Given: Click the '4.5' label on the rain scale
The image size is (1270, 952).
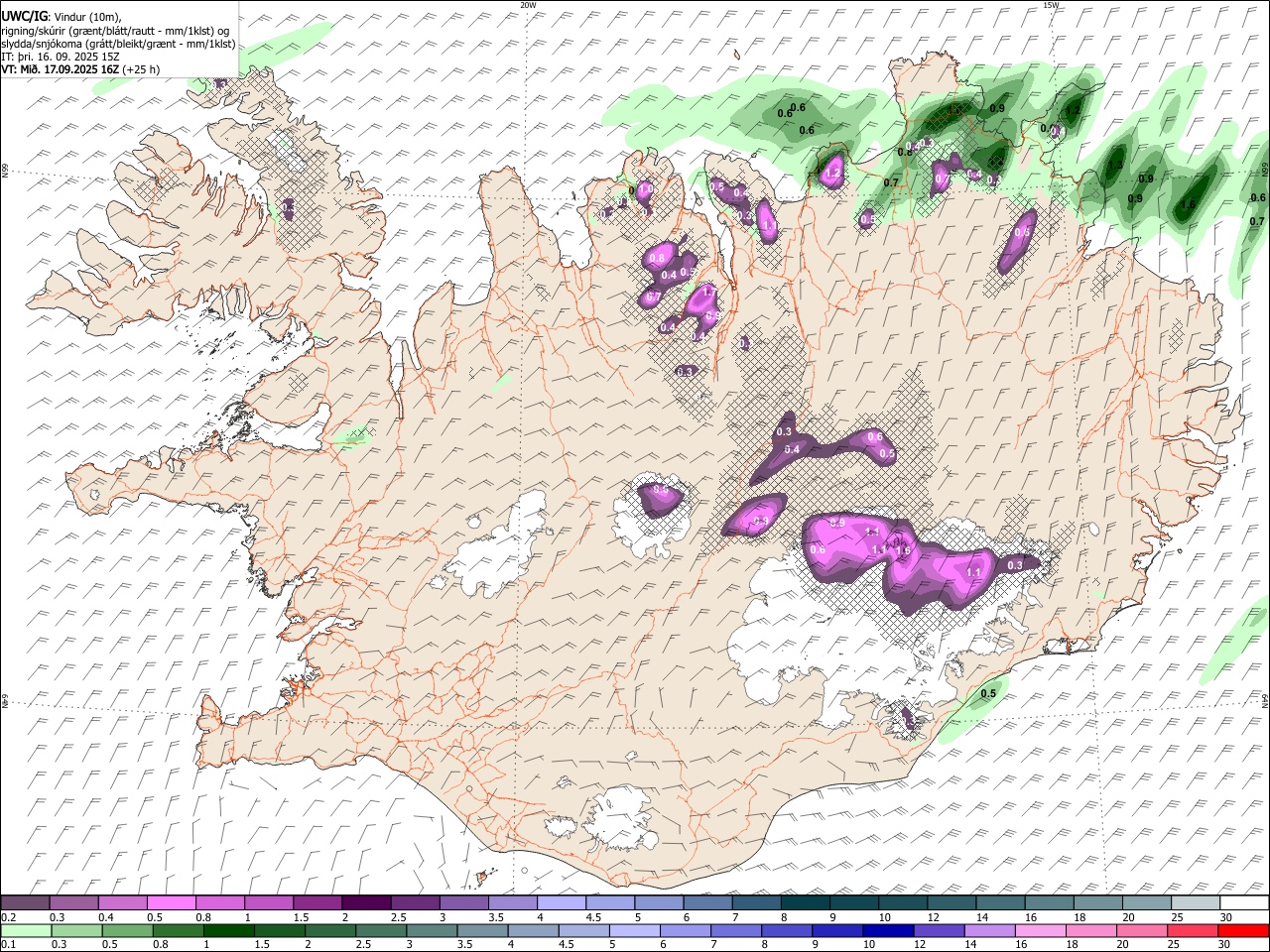Looking at the screenshot, I should click(566, 945).
